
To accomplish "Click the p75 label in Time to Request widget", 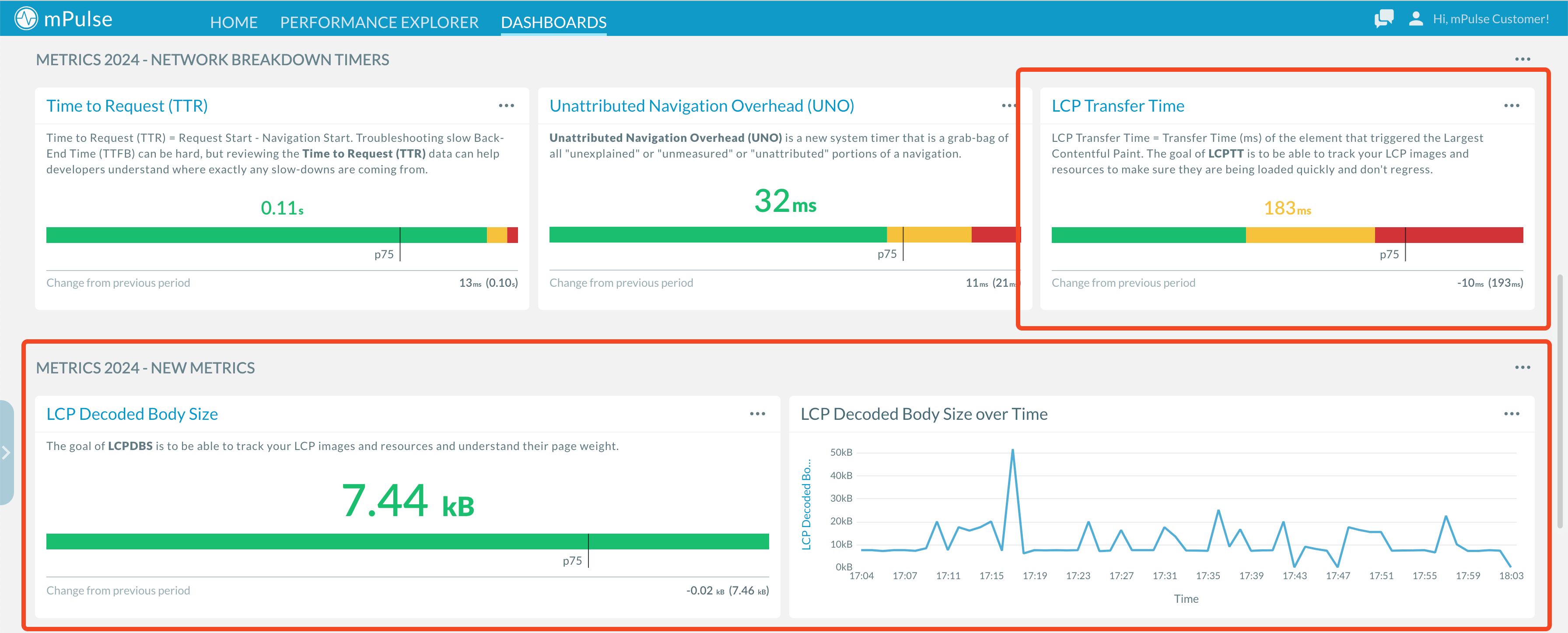I will [x=384, y=254].
